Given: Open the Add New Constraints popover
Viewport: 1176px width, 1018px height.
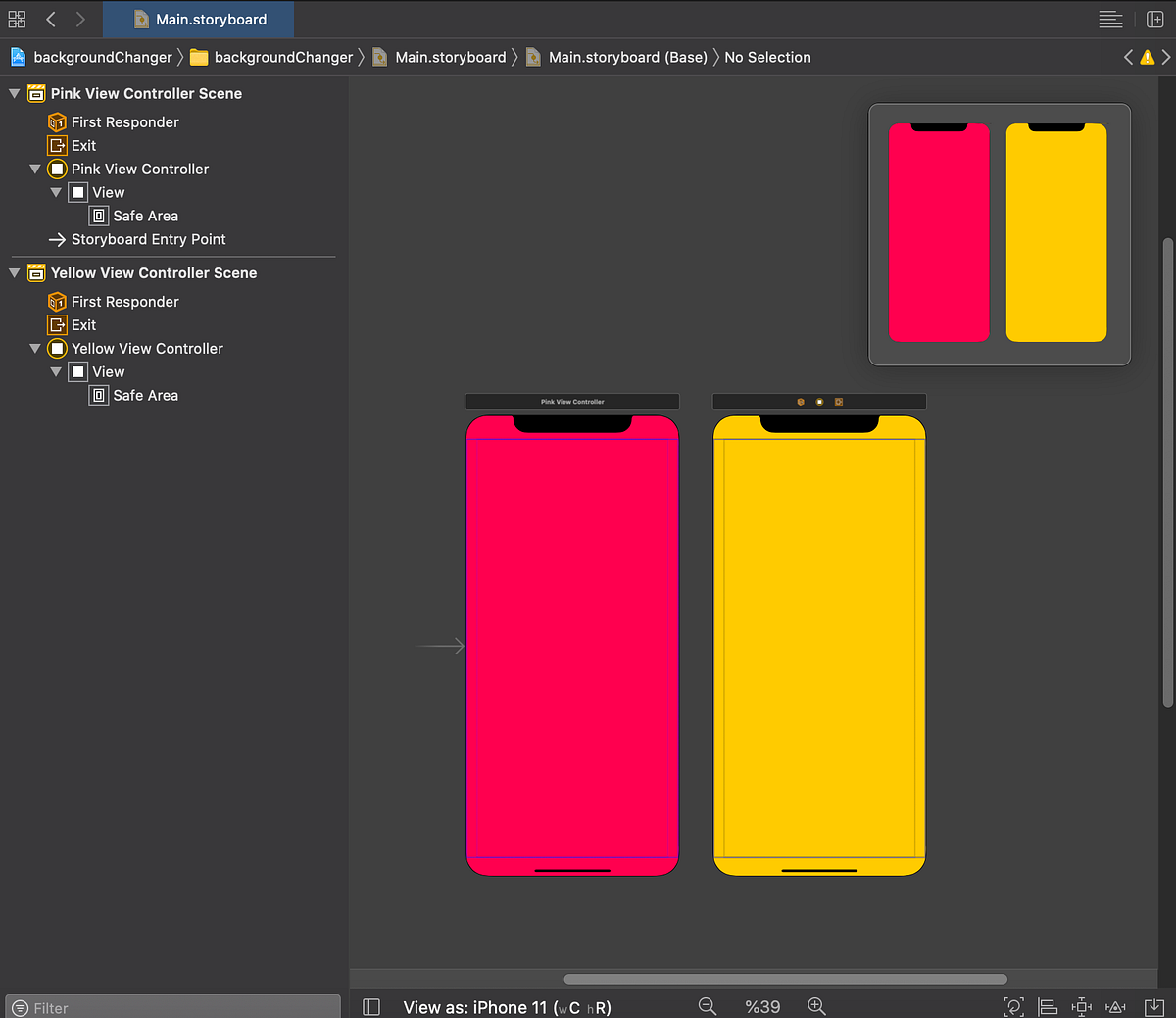Looking at the screenshot, I should coord(1081,1006).
